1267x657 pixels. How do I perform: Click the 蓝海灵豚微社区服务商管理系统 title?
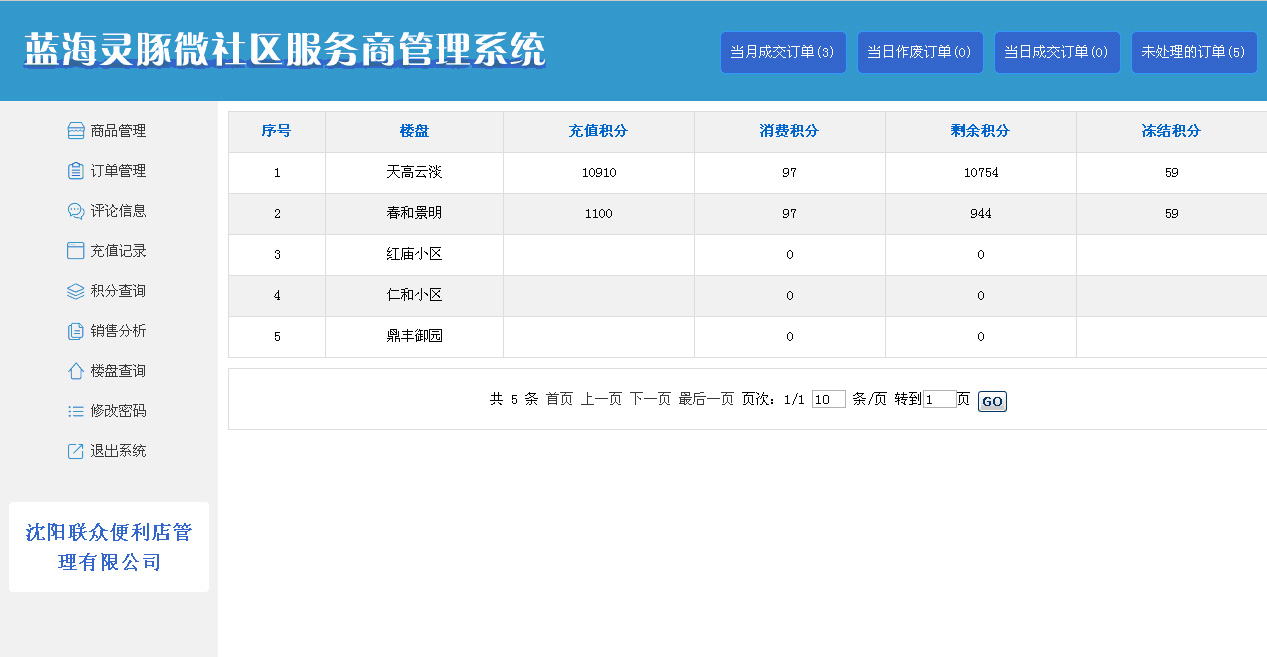point(285,50)
